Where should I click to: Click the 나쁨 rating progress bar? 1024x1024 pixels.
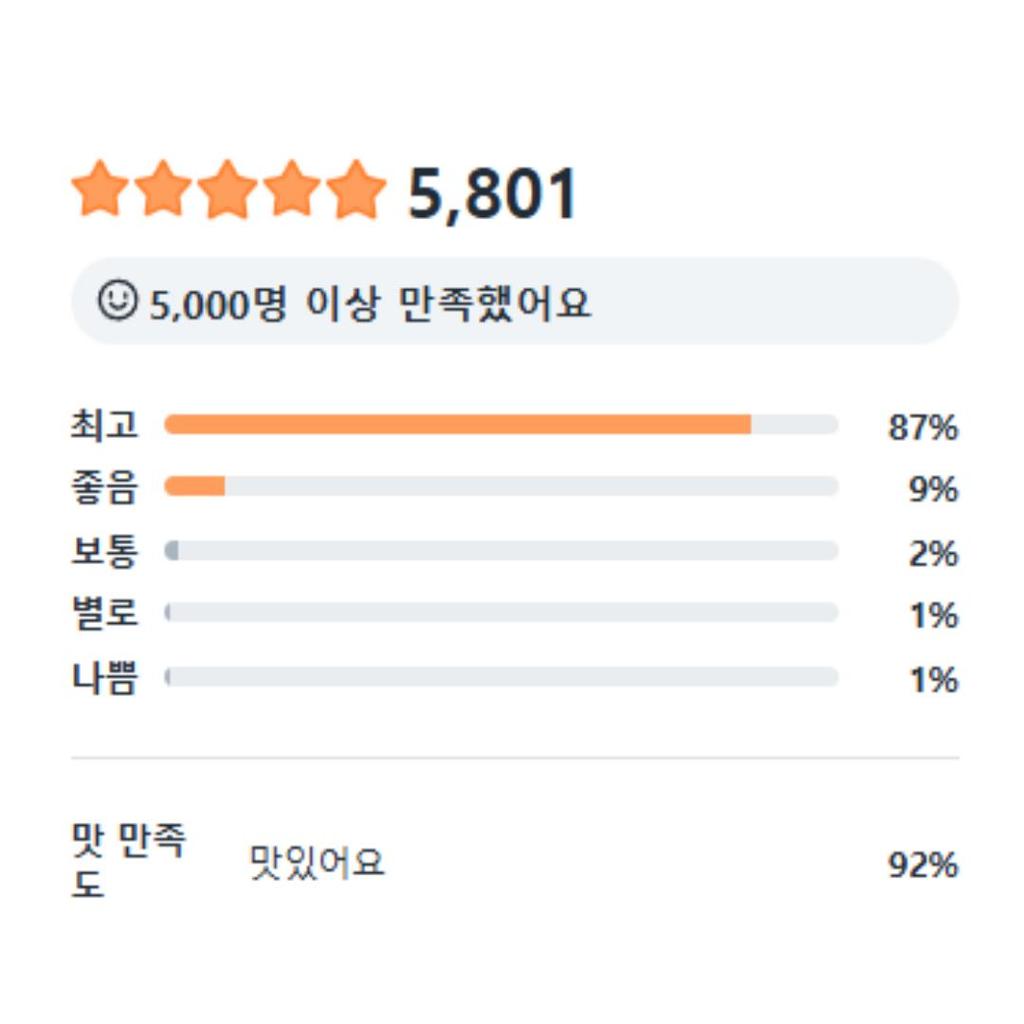pyautogui.click(x=500, y=677)
